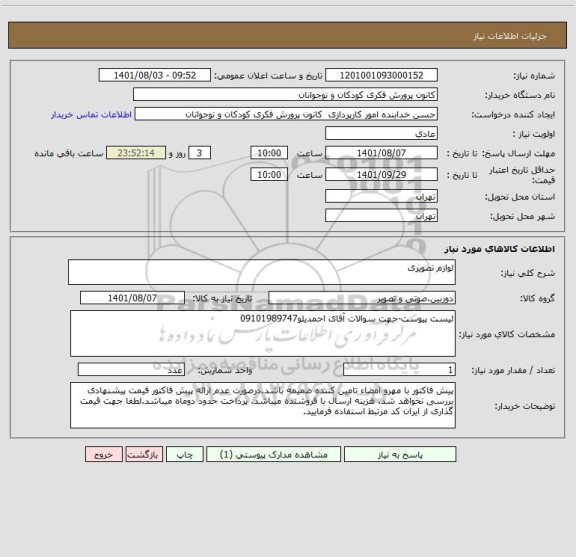Viewport: 576px width, 557px height.
Task: Click the 'شماره نیاز:' label
Action: (534, 76)
